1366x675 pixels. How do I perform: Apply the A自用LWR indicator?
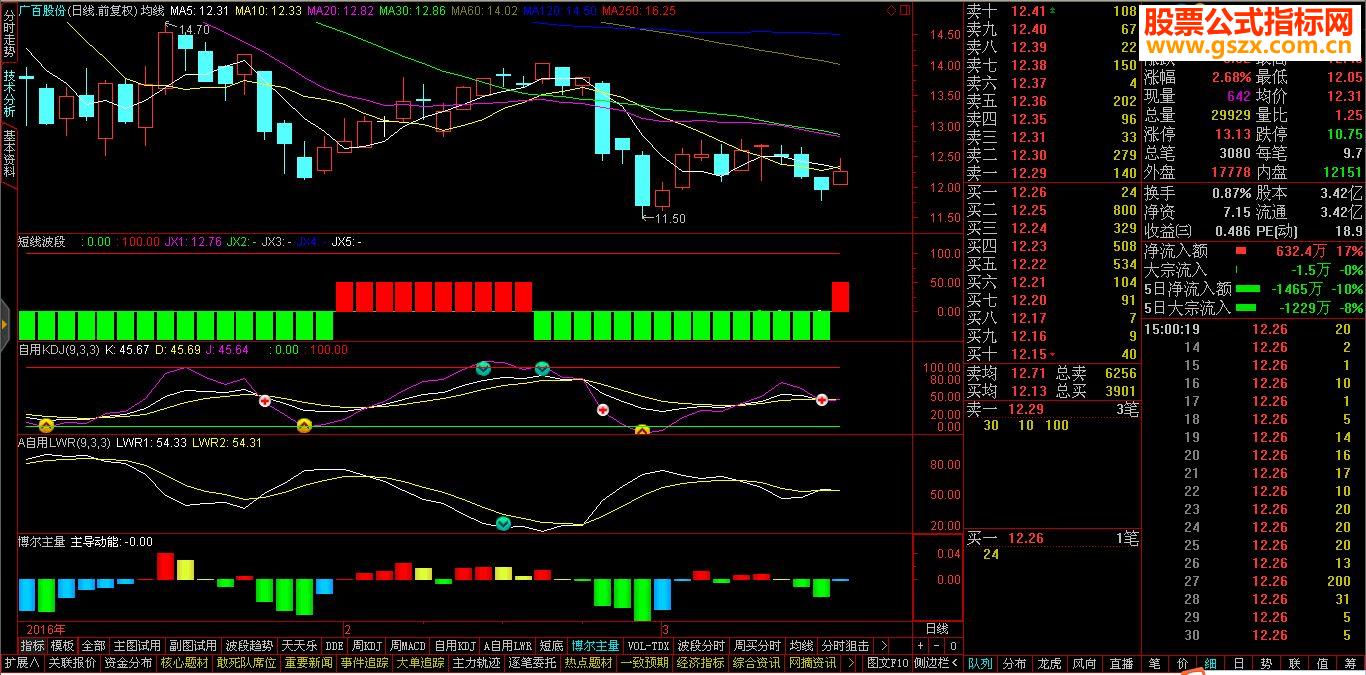pyautogui.click(x=508, y=646)
